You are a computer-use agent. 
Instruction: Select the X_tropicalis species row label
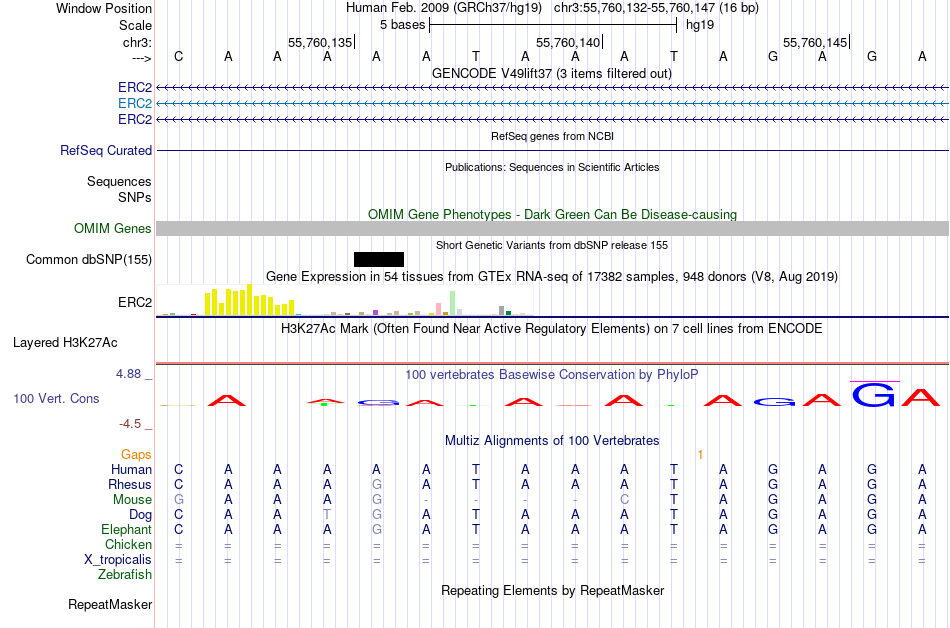pos(118,560)
